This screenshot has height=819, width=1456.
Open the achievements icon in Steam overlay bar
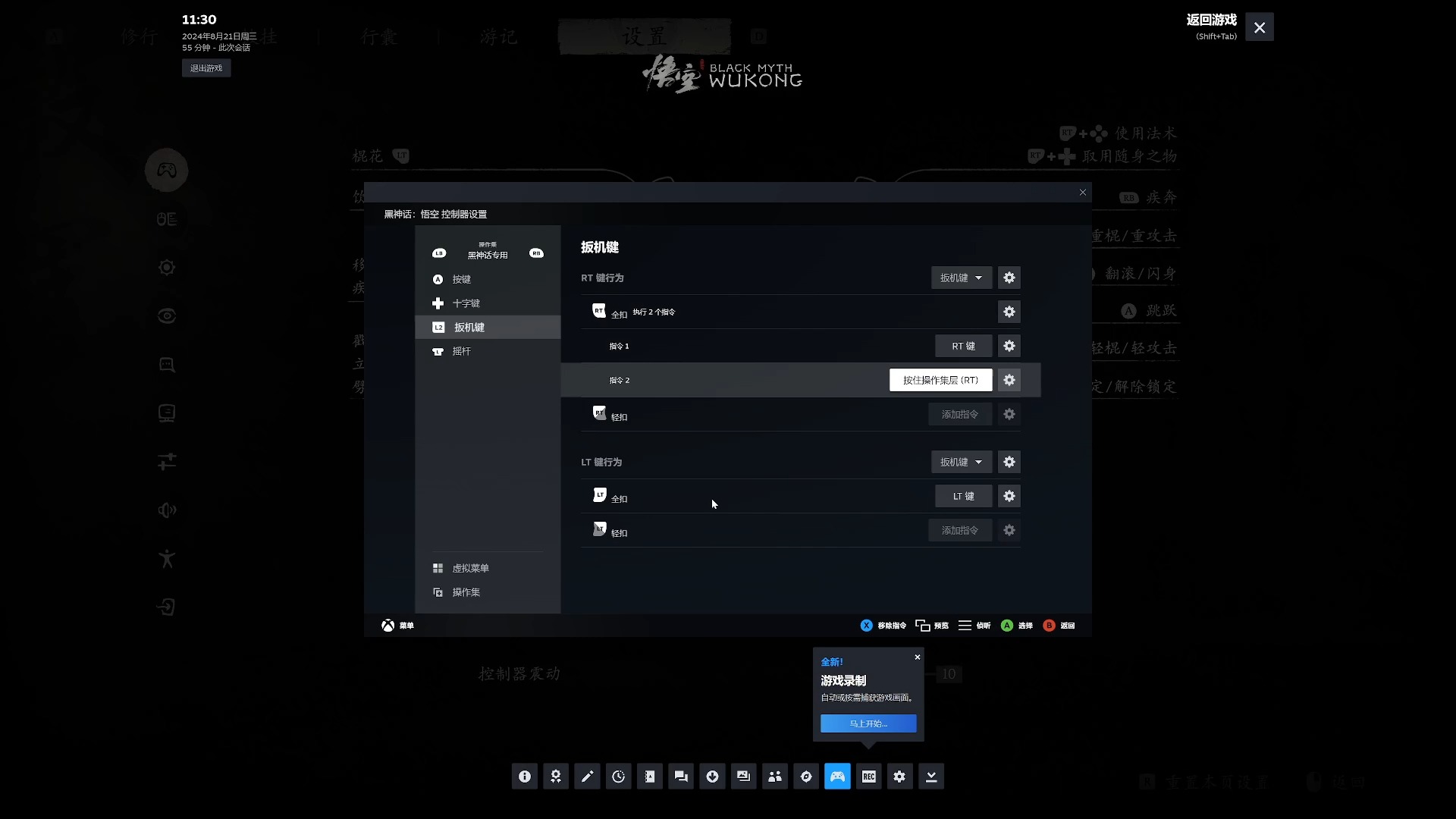(x=556, y=777)
